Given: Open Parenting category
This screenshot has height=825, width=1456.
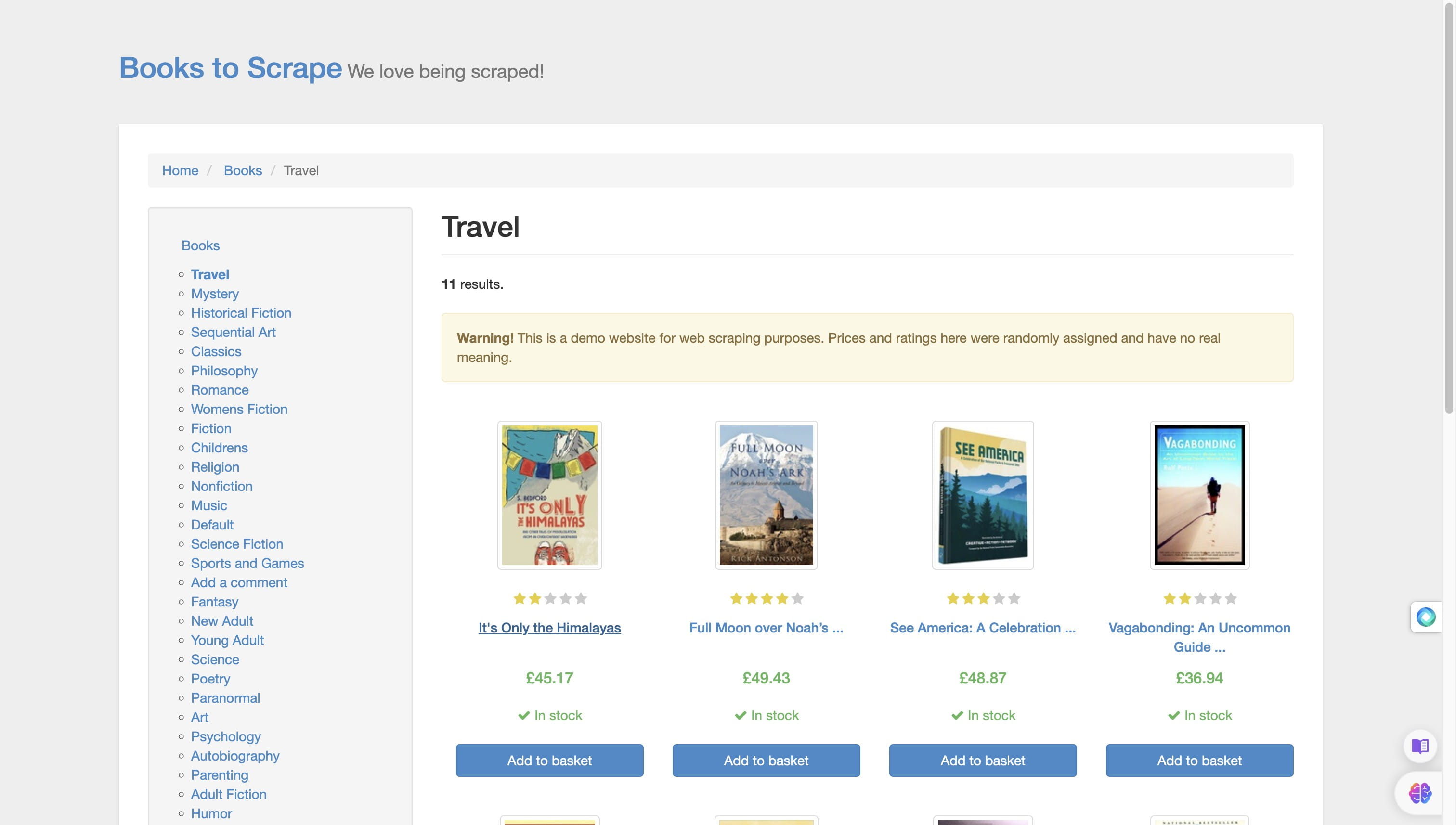Looking at the screenshot, I should tap(220, 775).
